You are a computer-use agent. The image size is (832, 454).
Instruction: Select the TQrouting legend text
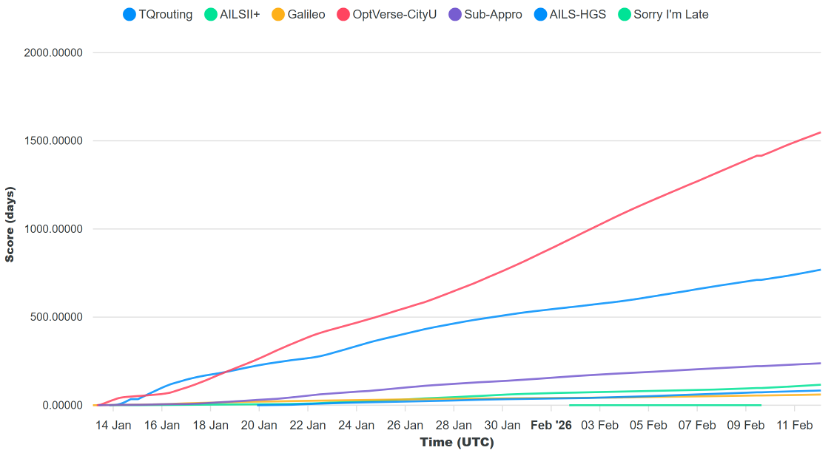pos(166,15)
